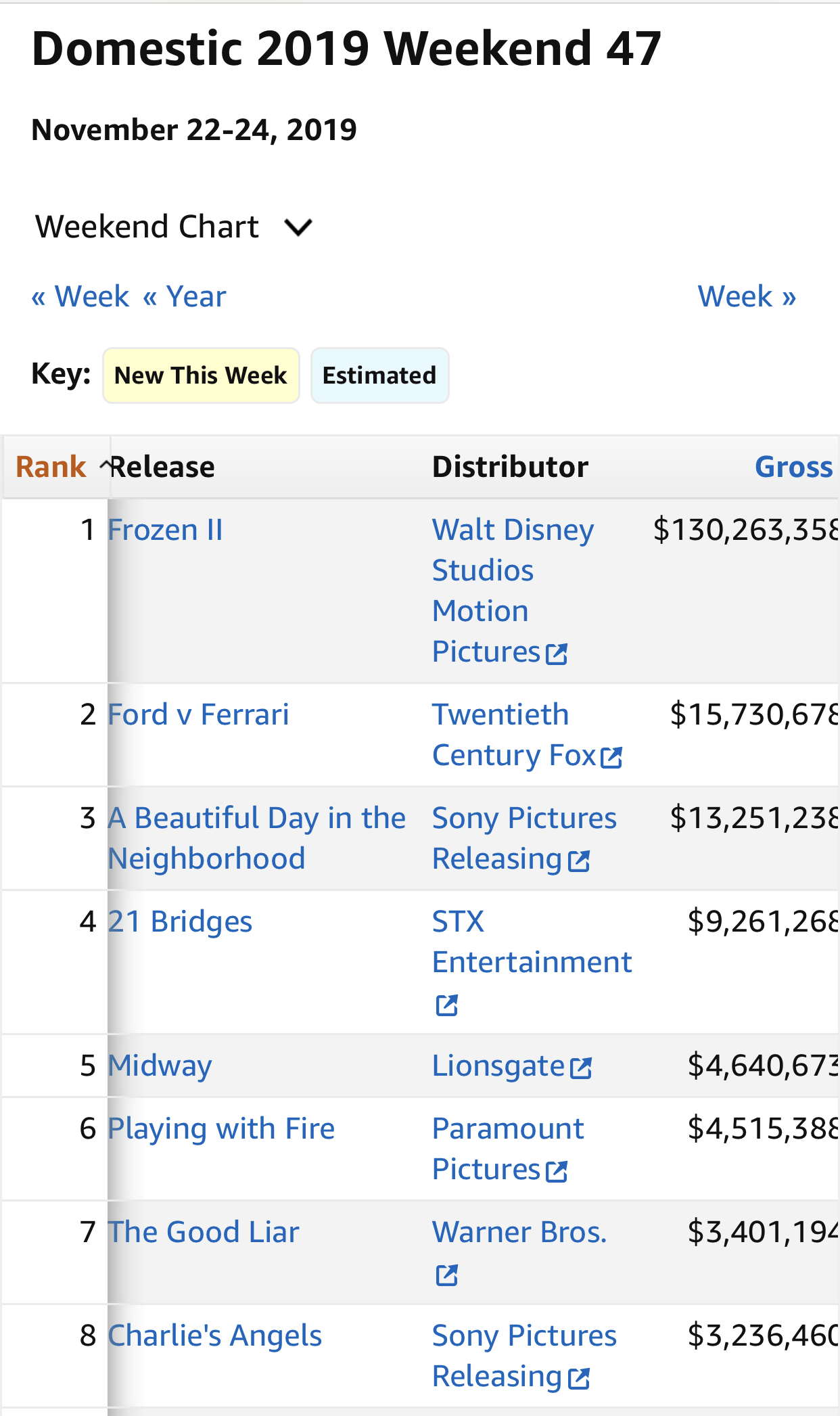Open external link icon for A Beautiful Day distributor

click(579, 861)
